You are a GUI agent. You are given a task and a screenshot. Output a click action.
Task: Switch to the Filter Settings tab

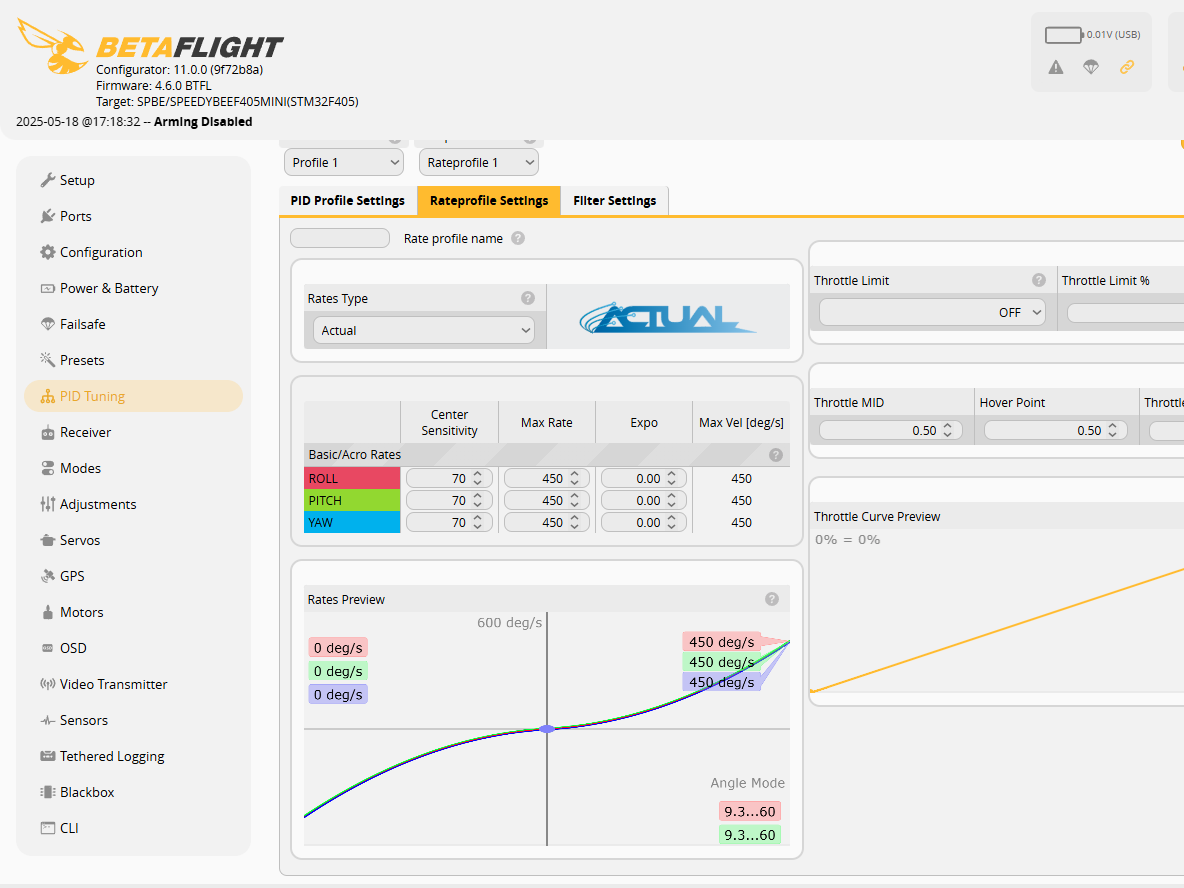tap(614, 200)
